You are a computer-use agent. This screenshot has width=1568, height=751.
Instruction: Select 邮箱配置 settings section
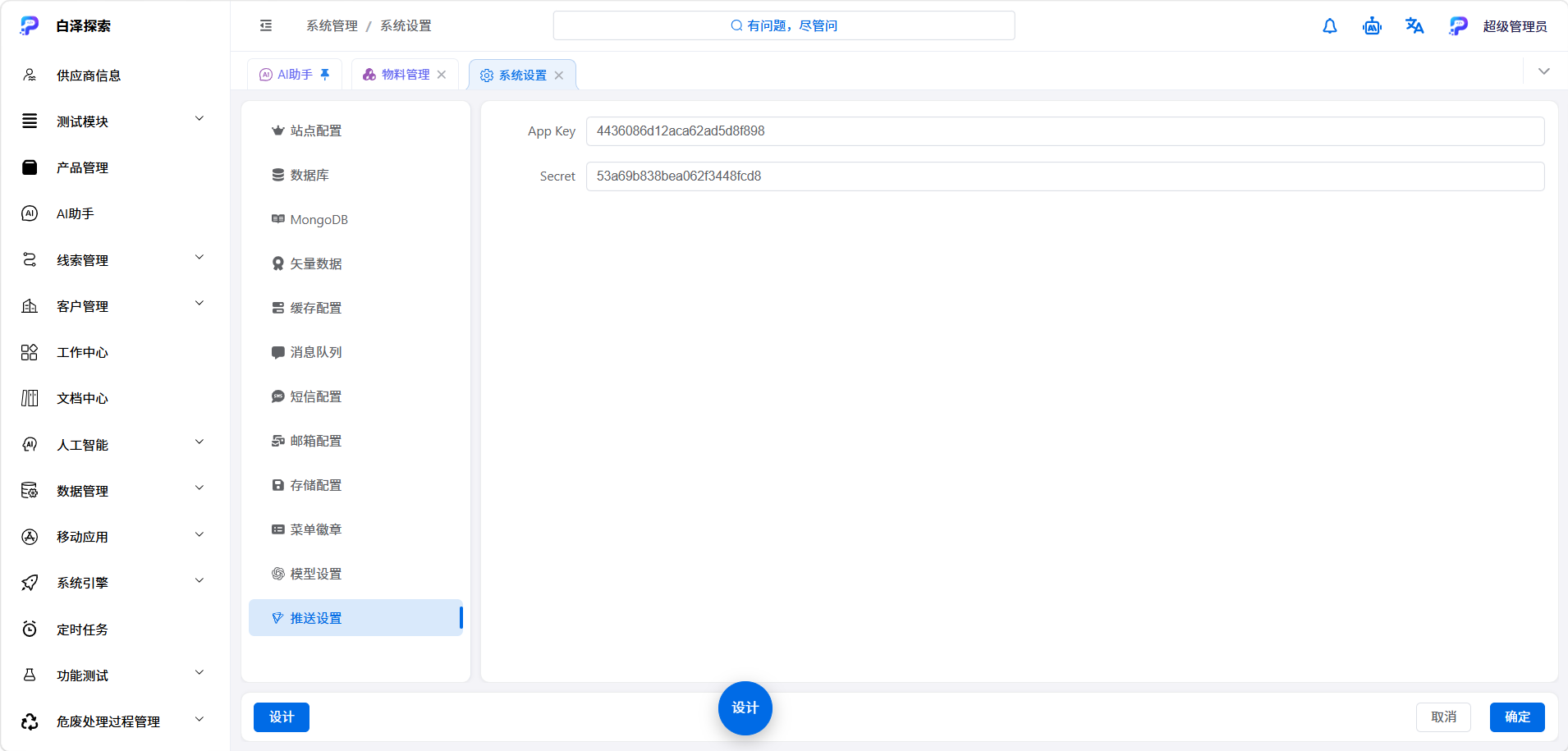coord(355,441)
